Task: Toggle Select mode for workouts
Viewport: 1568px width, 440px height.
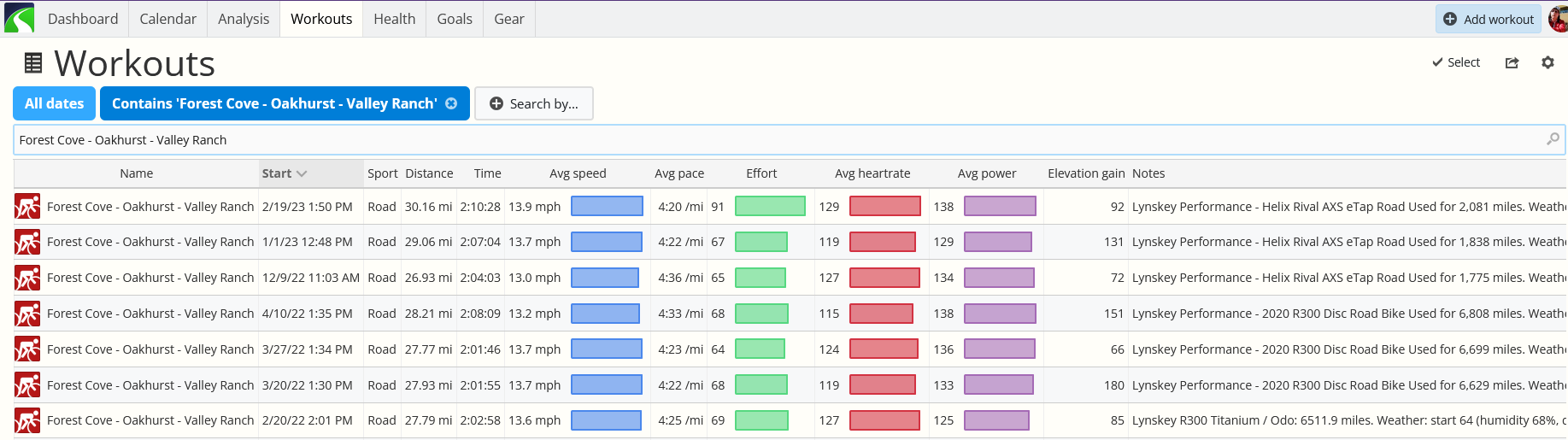Action: click(1456, 62)
